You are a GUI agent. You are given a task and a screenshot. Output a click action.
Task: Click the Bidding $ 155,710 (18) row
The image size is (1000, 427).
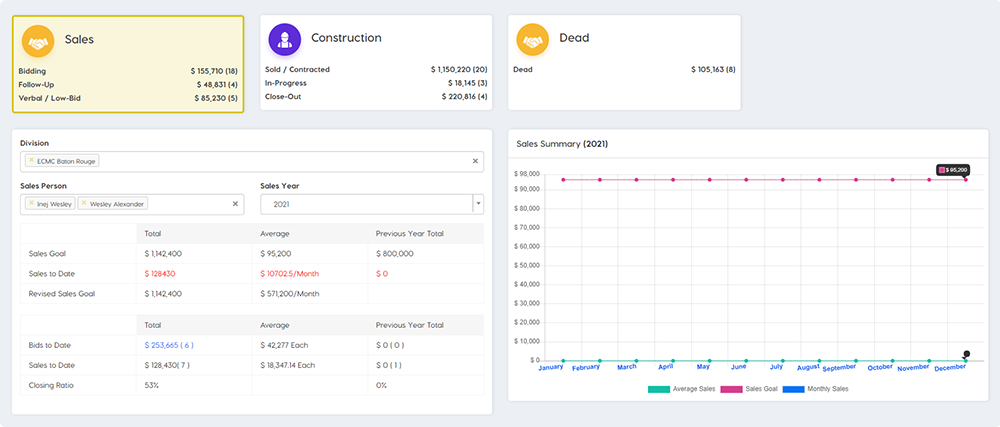tap(128, 71)
